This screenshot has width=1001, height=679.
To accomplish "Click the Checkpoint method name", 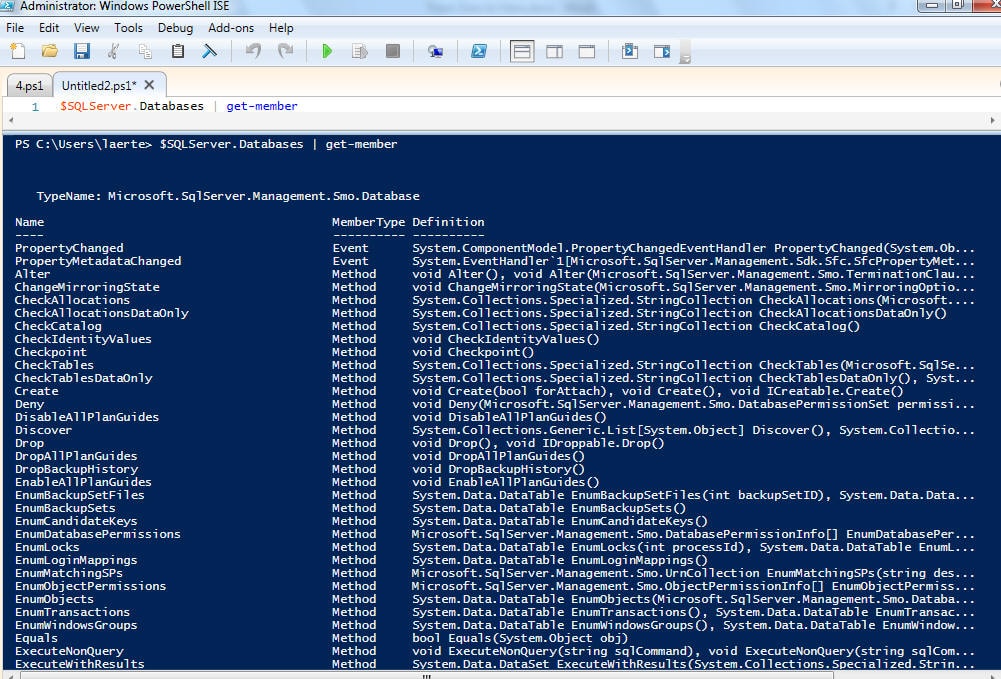I will point(50,352).
